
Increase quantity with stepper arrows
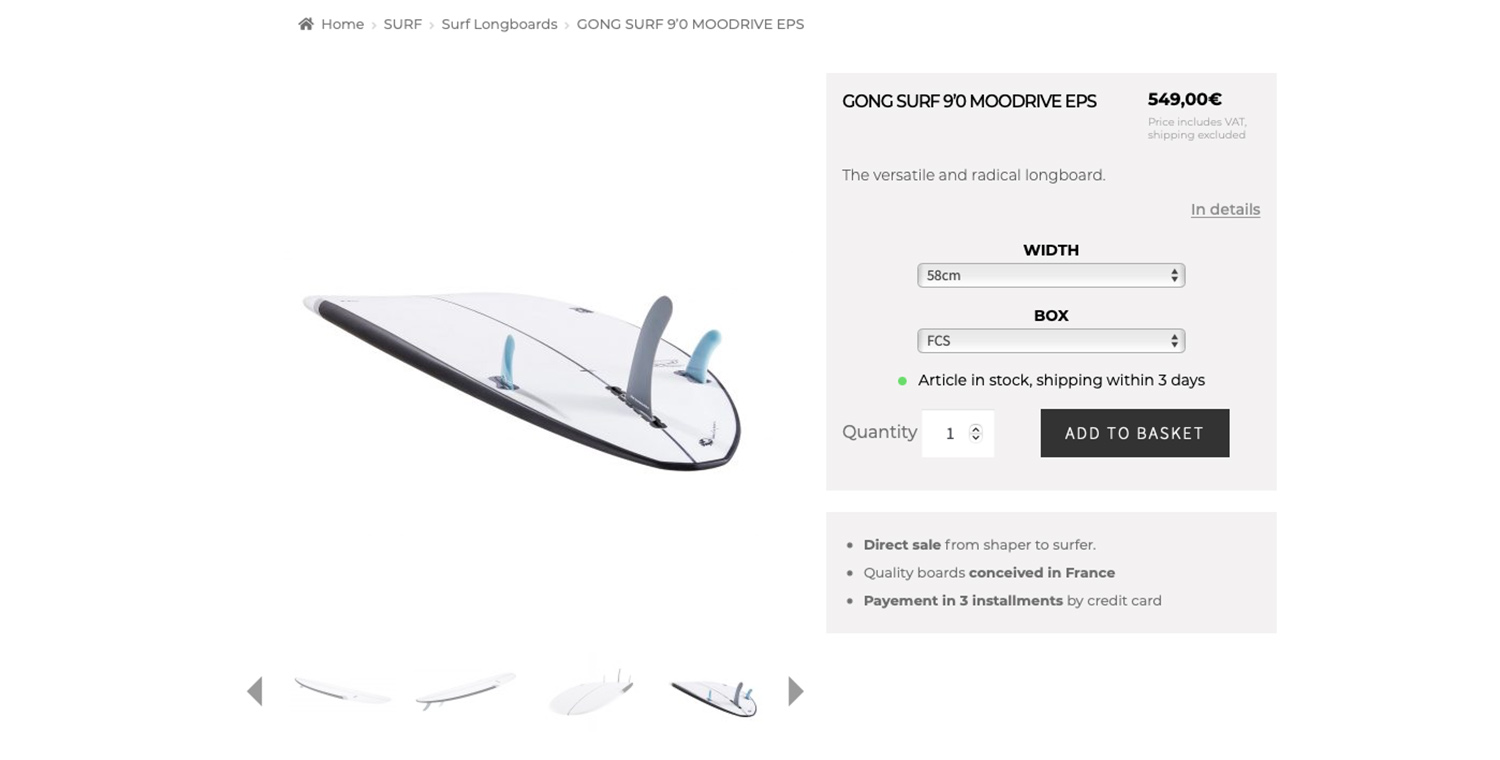point(976,428)
